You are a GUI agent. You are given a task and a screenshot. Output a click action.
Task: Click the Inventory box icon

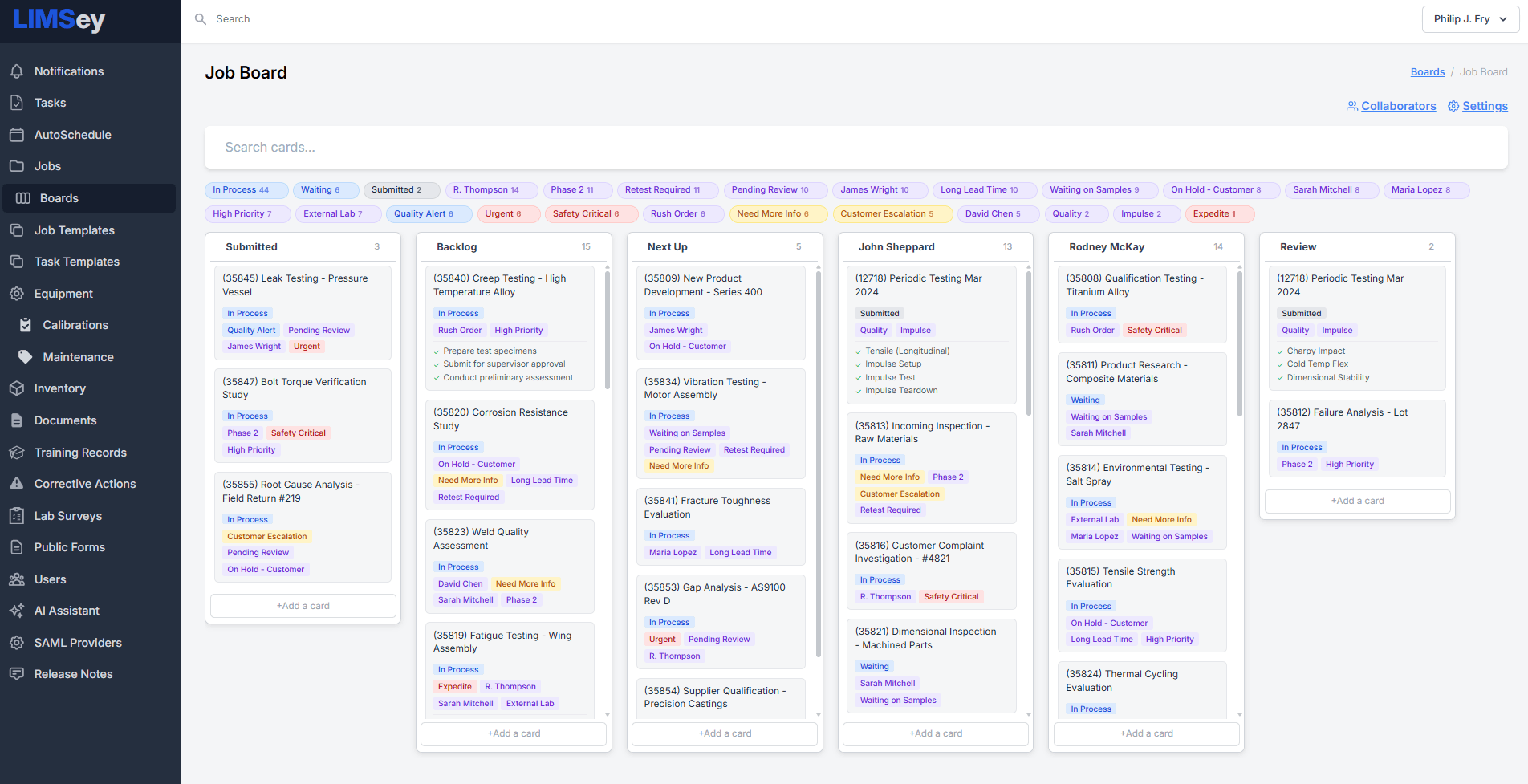click(17, 388)
